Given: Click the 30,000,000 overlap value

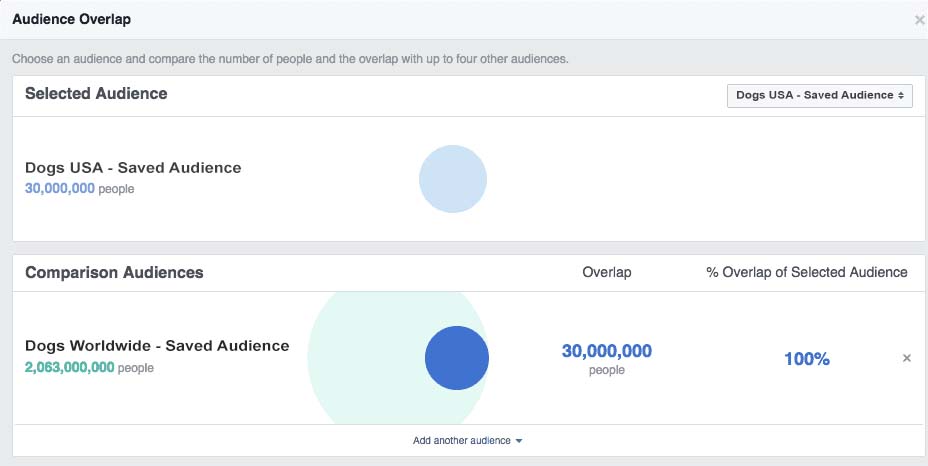Looking at the screenshot, I should pyautogui.click(x=606, y=351).
